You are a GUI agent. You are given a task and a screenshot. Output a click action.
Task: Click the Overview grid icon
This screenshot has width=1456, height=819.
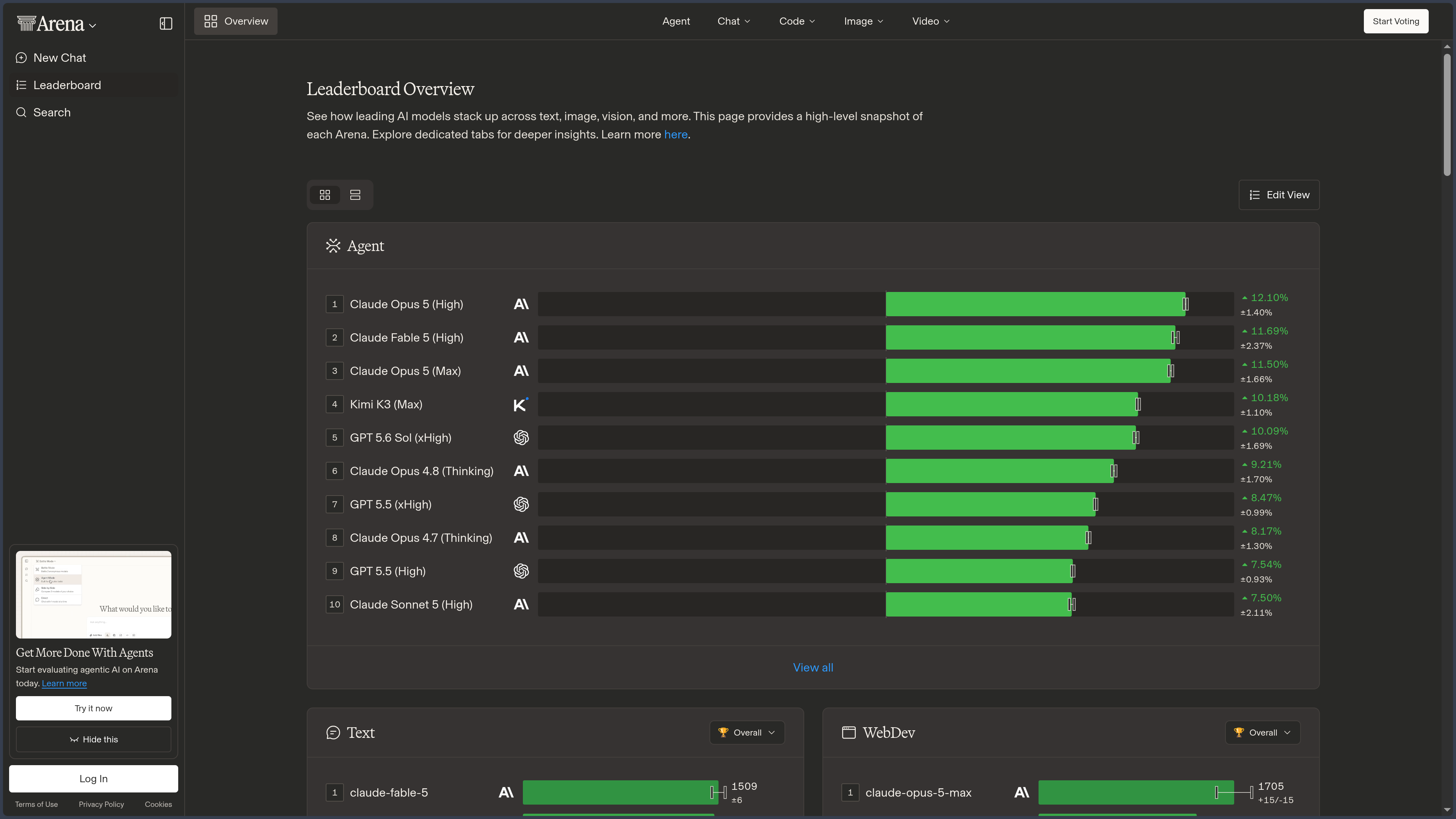[x=211, y=21]
